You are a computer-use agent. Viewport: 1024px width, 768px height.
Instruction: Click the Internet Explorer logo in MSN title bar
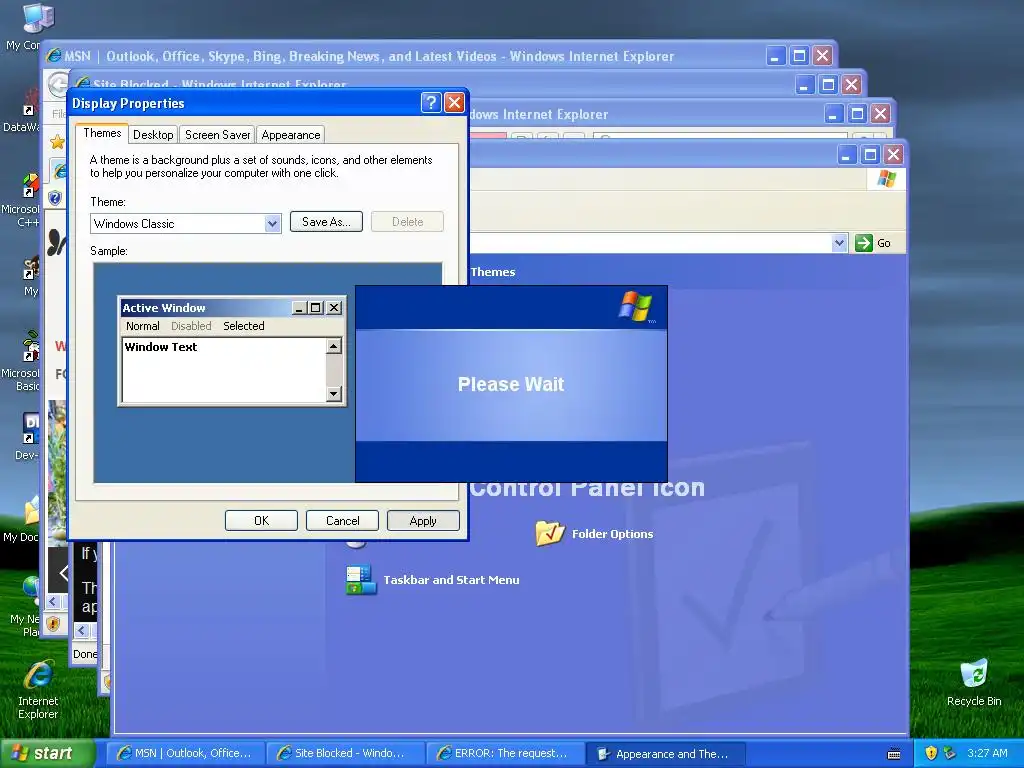[54, 56]
